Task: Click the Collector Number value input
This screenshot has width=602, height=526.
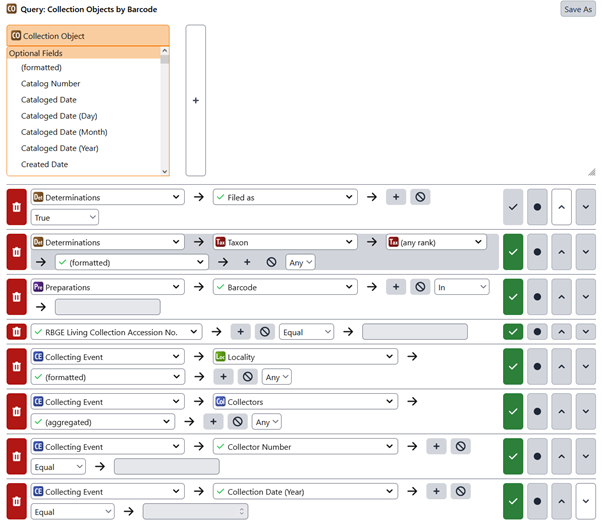Action: coord(167,466)
